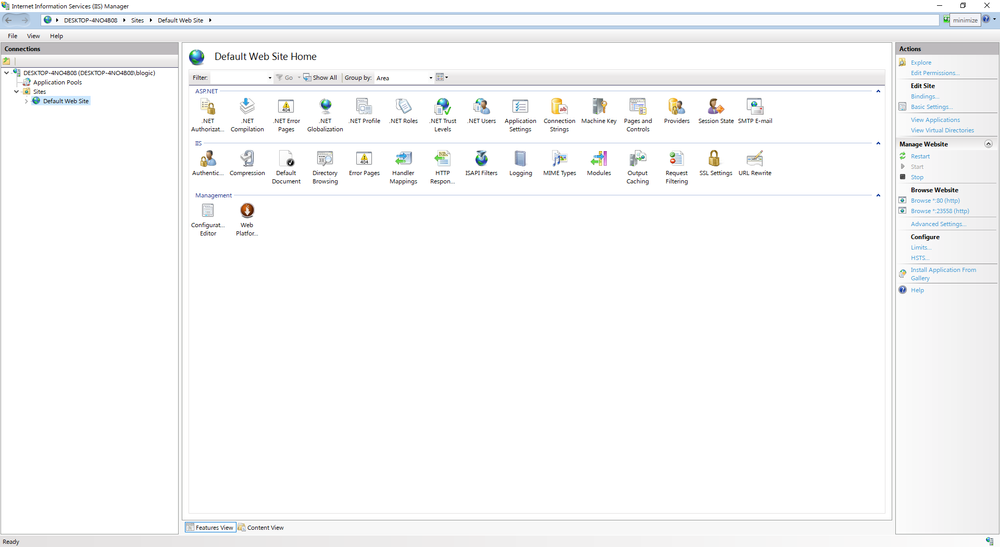Open SSL Settings feature
This screenshot has height=547, width=1000.
pos(716,163)
